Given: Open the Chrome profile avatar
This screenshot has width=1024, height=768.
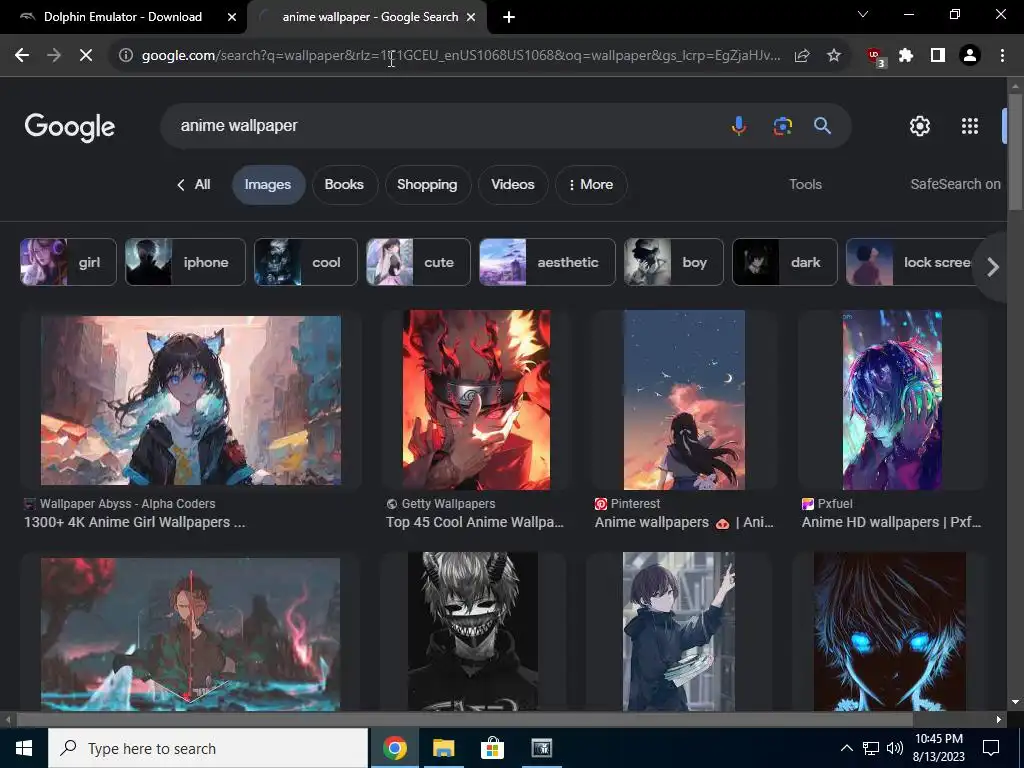Looking at the screenshot, I should pos(970,56).
